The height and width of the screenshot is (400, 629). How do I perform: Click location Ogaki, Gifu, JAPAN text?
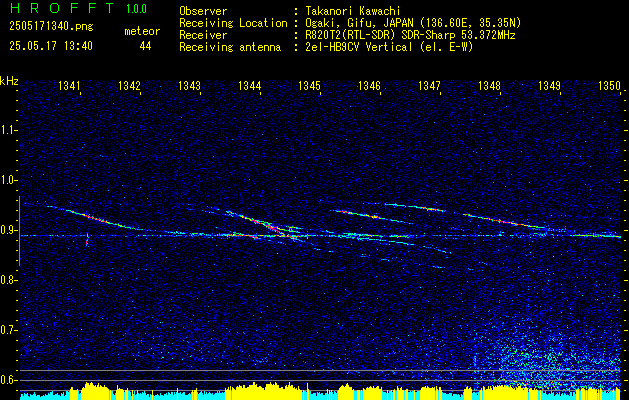413,23
